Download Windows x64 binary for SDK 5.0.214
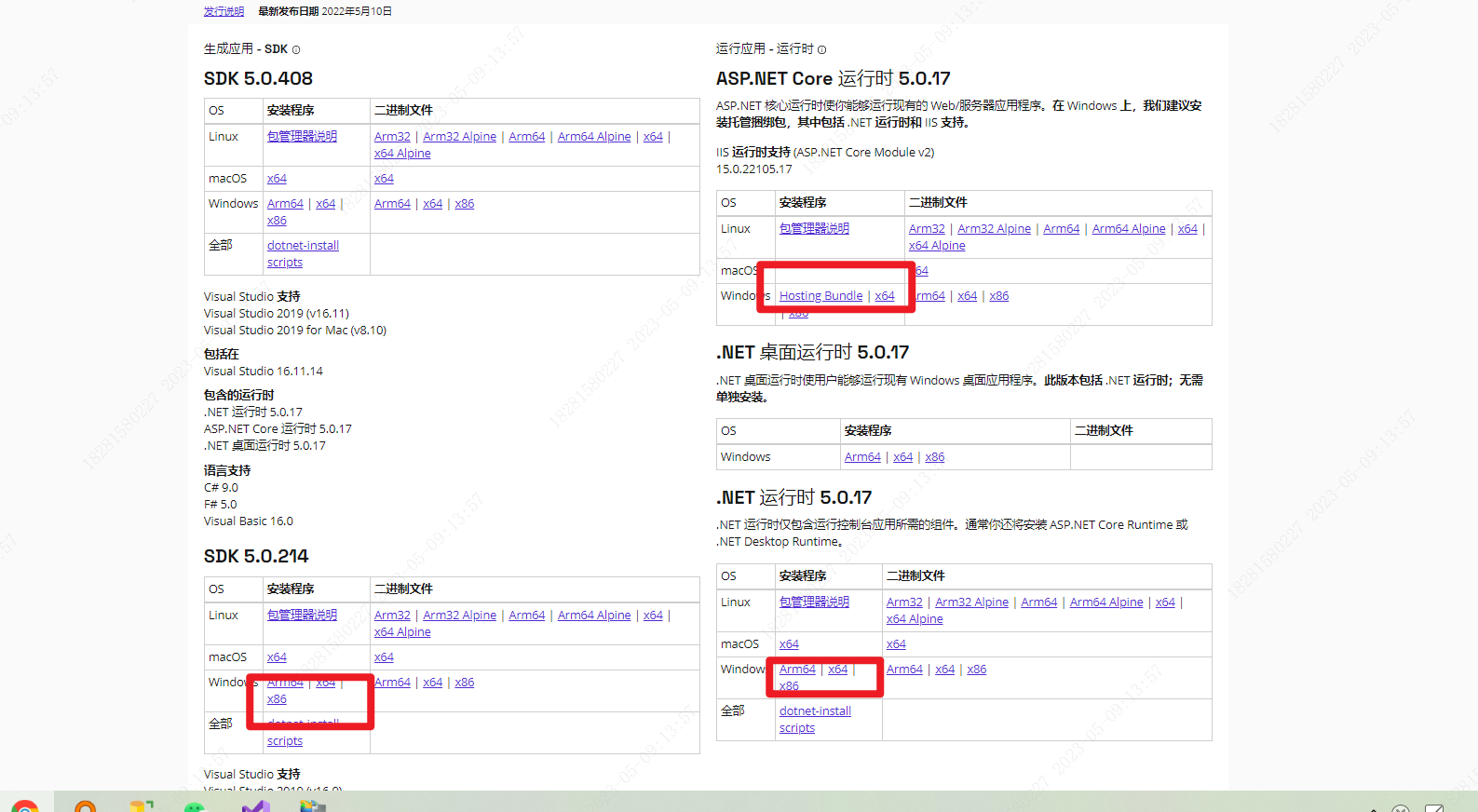This screenshot has height=812, width=1478. click(x=432, y=682)
